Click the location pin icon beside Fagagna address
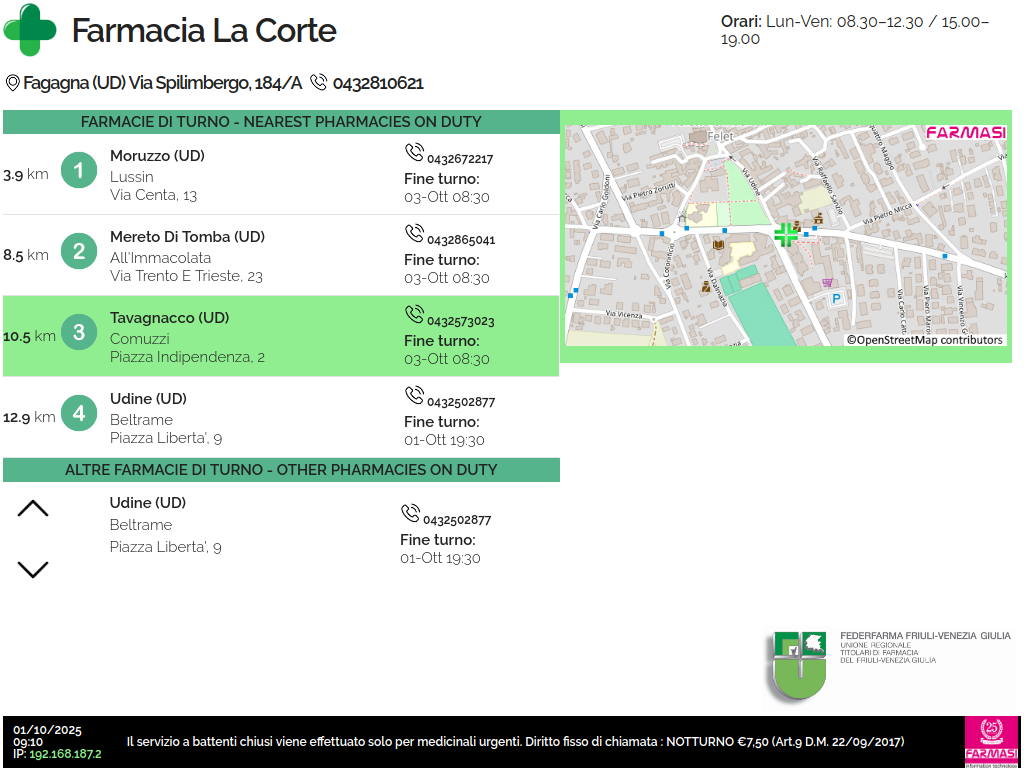The image size is (1024, 768). [12, 83]
